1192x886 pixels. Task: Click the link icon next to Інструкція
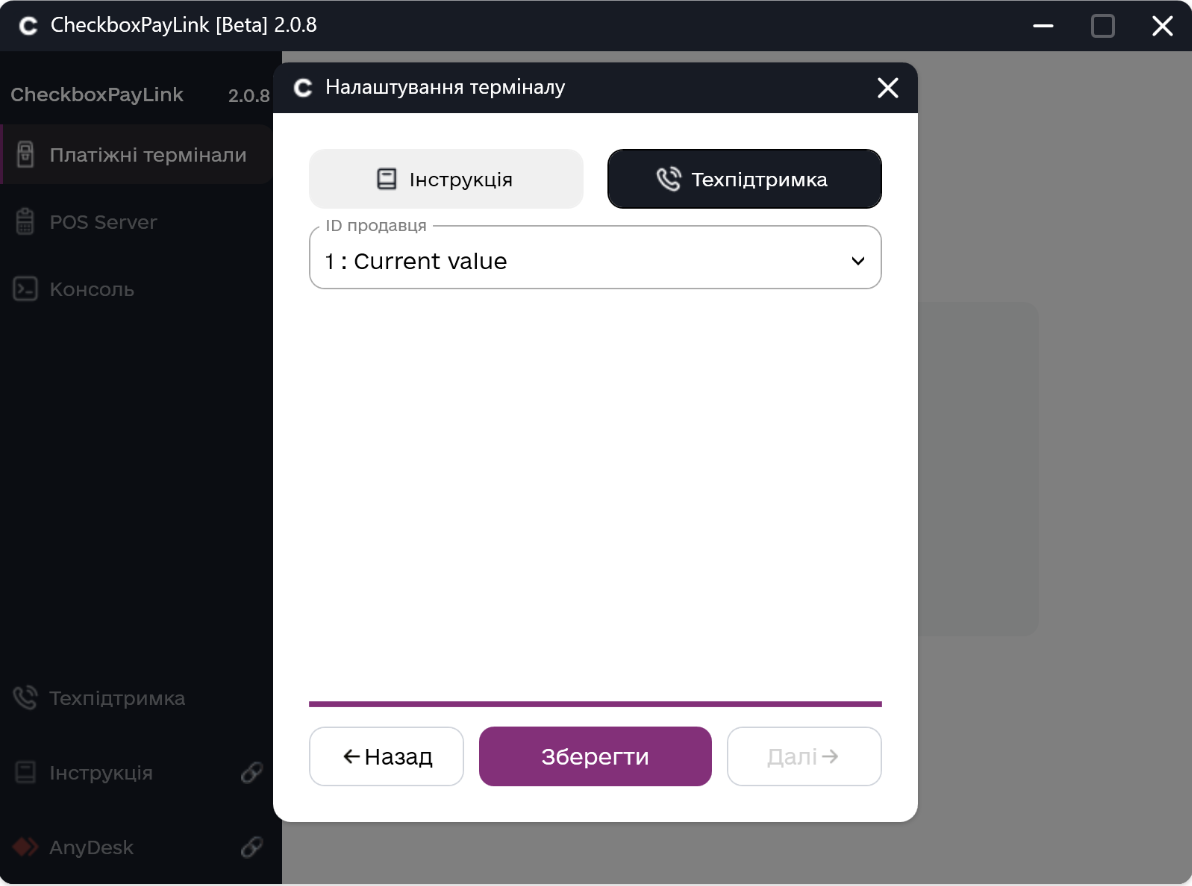tap(251, 773)
